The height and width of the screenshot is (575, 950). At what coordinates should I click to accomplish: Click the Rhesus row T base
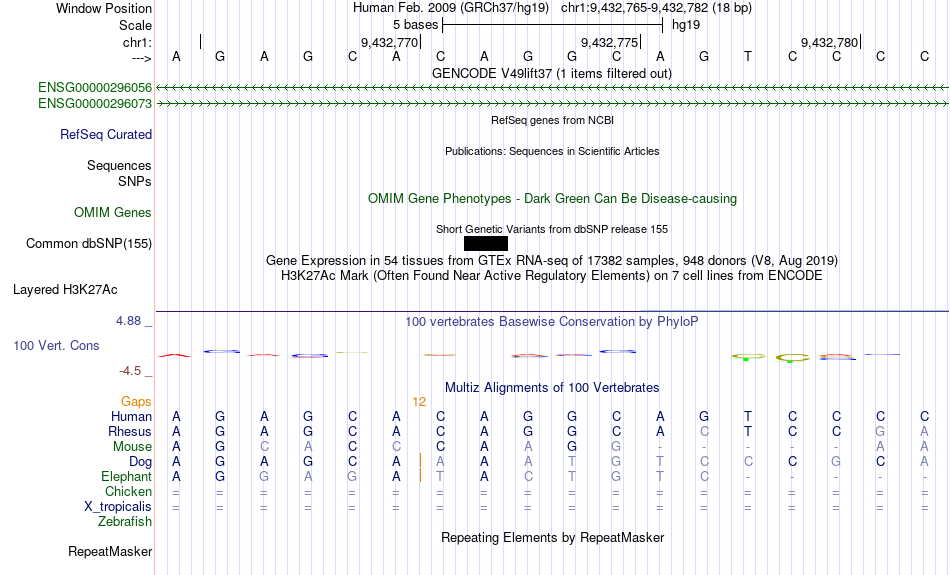748,431
